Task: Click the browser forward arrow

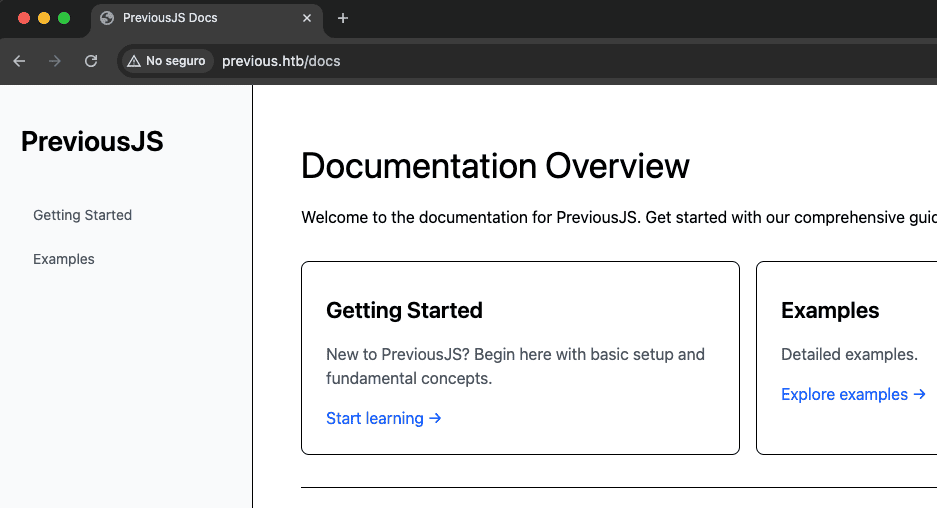Action: 55,61
